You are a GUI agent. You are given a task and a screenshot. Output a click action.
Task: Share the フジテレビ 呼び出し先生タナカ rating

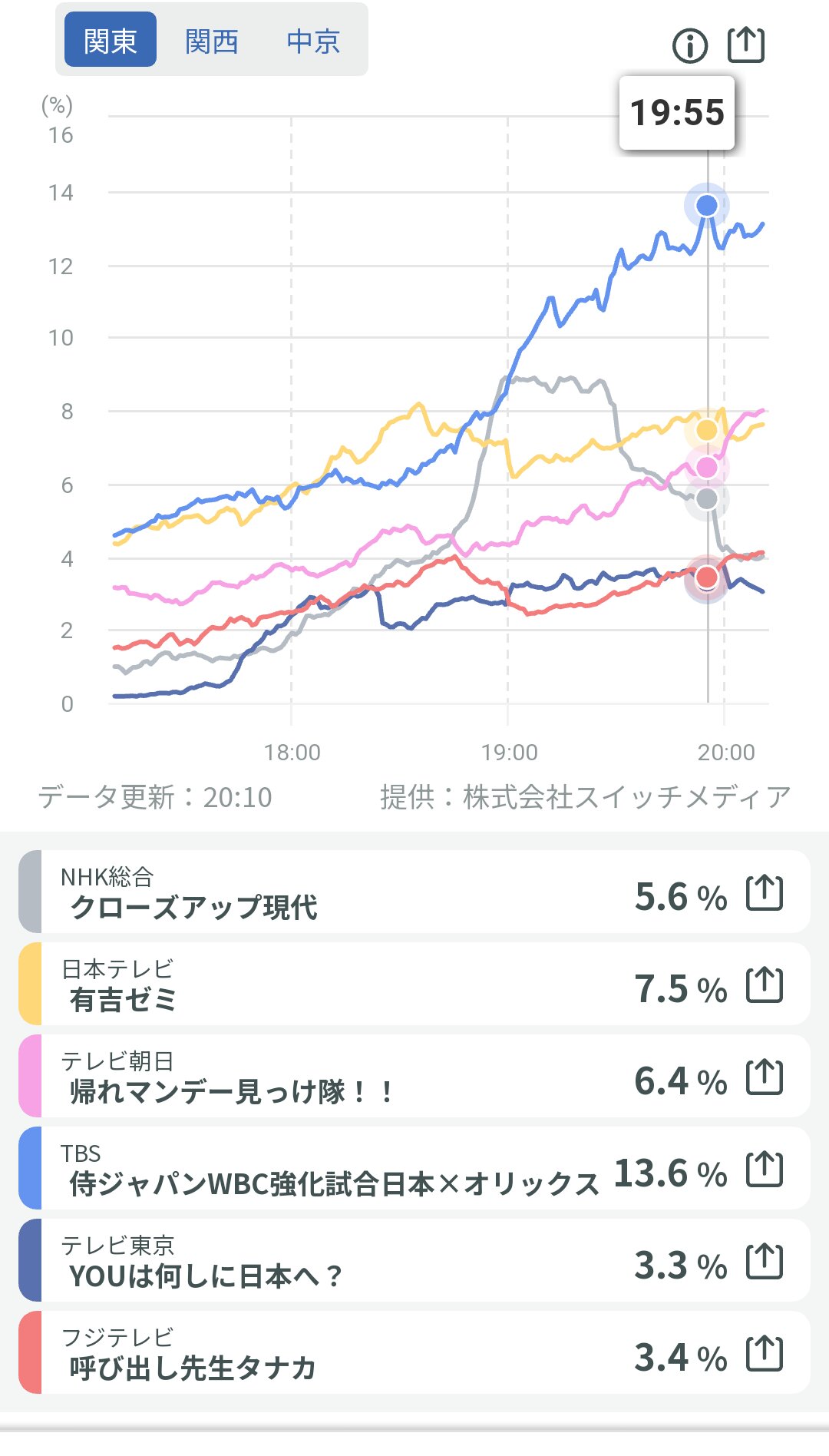pyautogui.click(x=765, y=1355)
